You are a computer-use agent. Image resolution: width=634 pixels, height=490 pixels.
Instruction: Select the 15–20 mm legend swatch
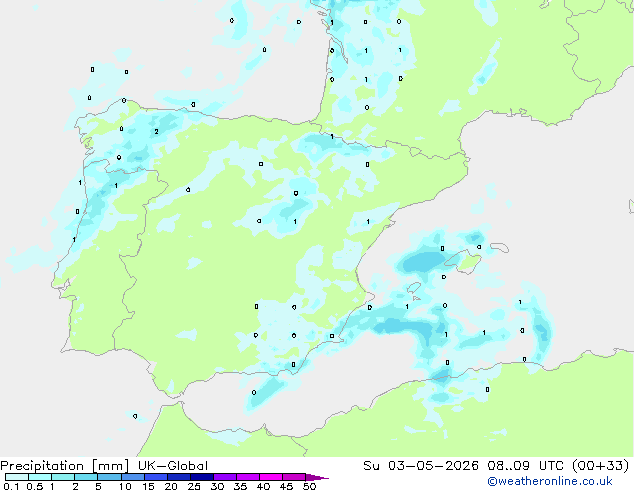(x=156, y=477)
